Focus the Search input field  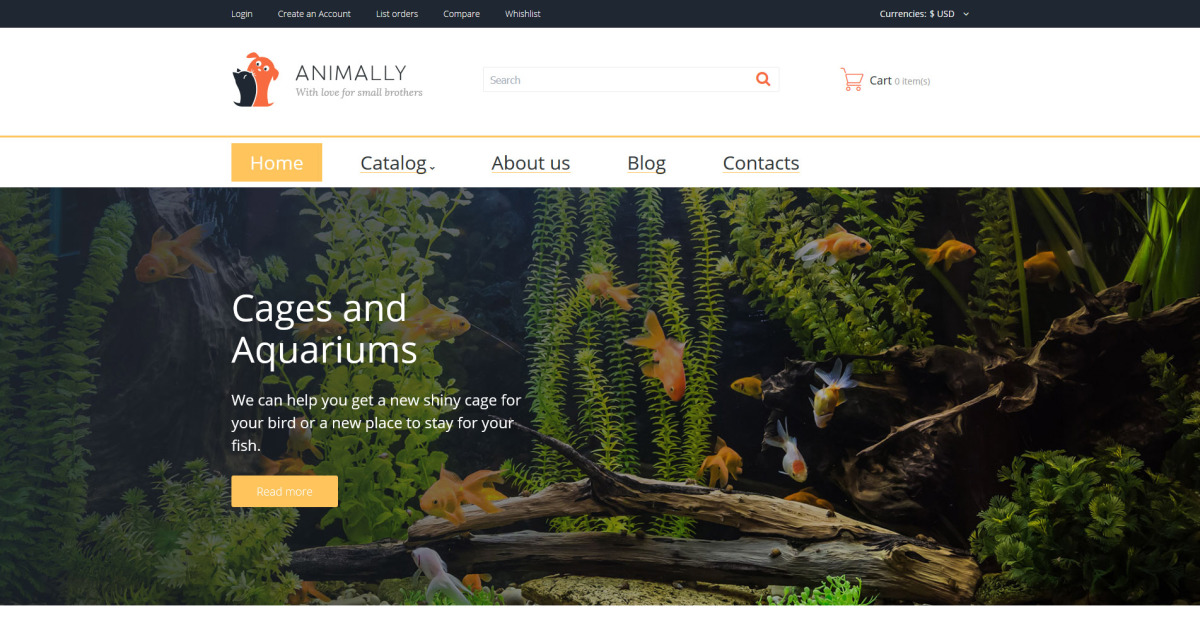tap(618, 80)
